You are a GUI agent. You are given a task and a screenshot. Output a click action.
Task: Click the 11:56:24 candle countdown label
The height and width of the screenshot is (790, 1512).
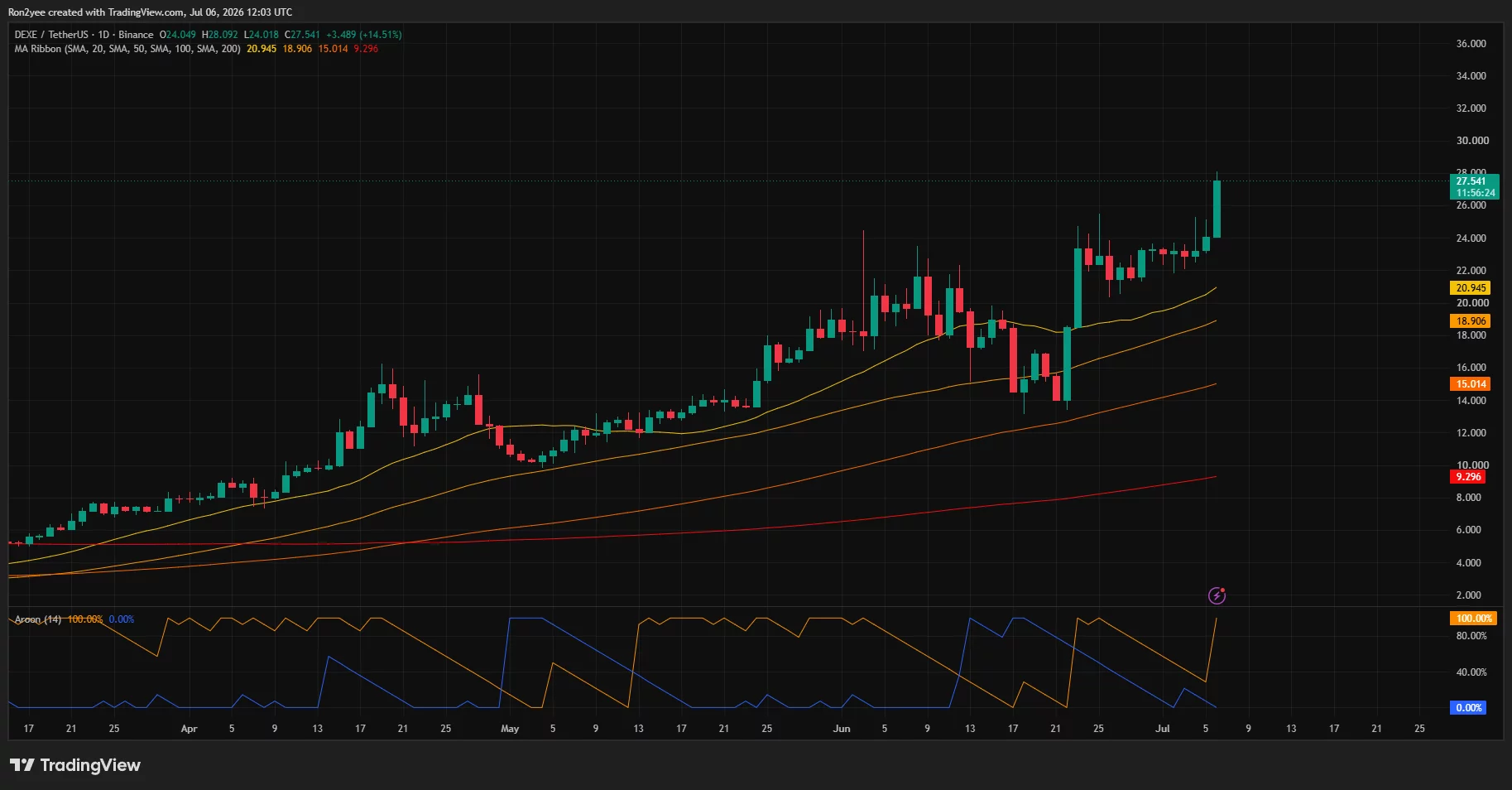(1476, 193)
